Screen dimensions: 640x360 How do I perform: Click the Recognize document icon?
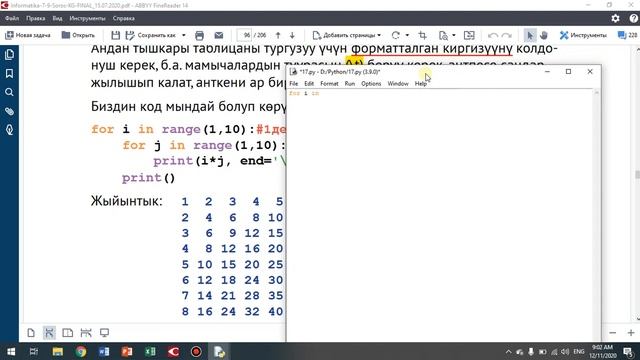pos(443,36)
